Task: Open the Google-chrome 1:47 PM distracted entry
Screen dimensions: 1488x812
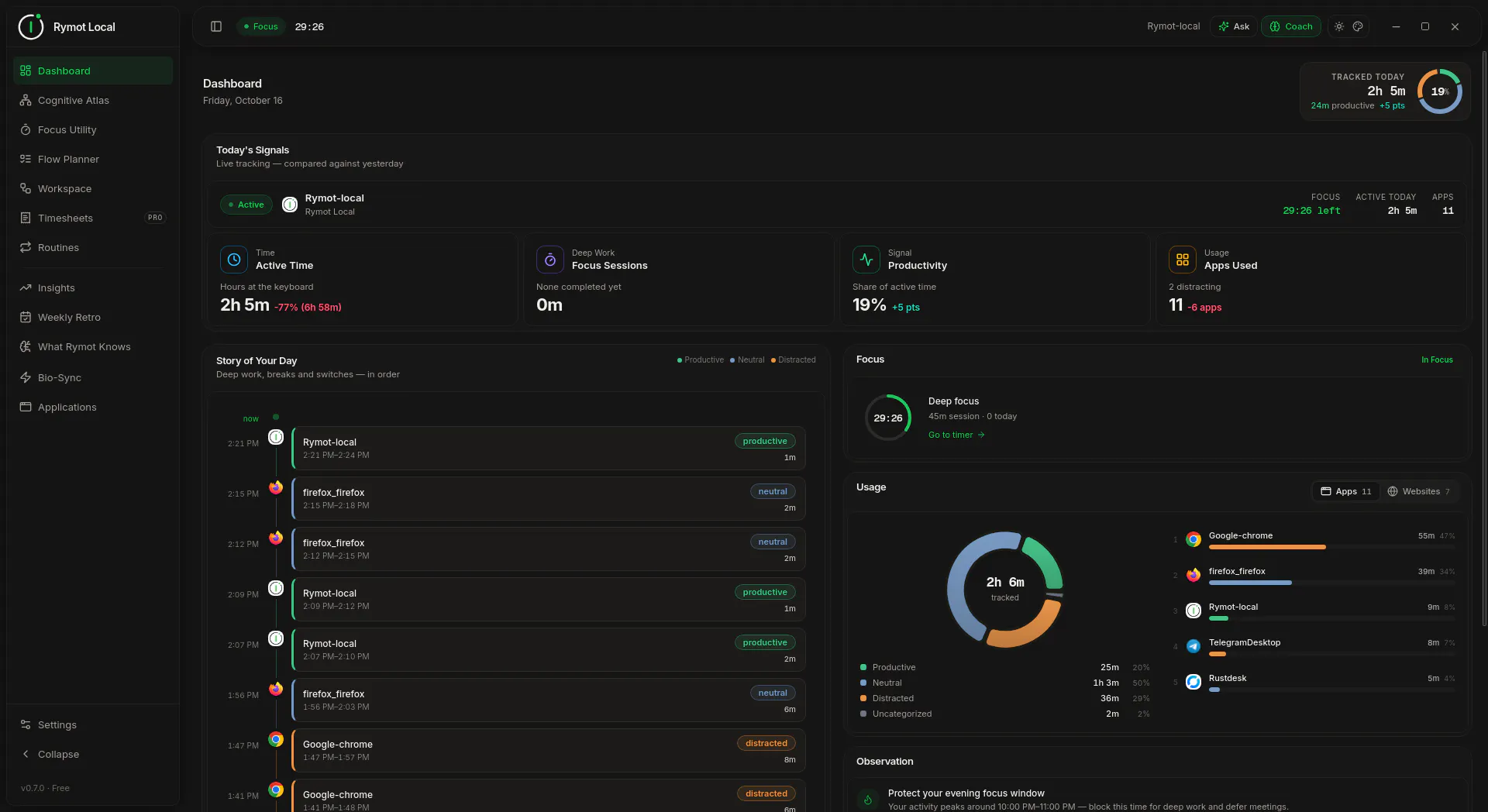Action: point(549,750)
